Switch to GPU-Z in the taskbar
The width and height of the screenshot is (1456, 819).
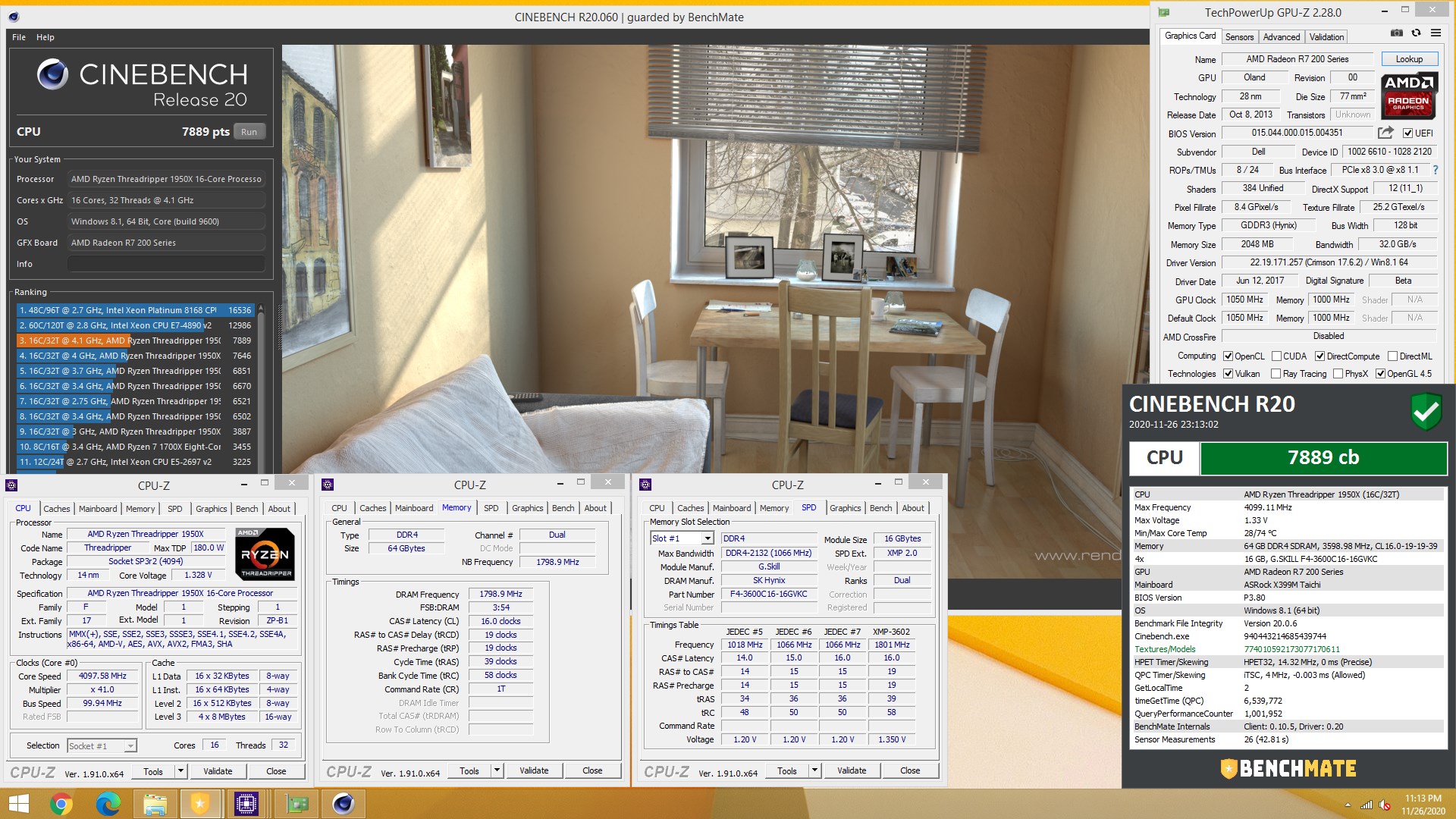click(x=297, y=804)
